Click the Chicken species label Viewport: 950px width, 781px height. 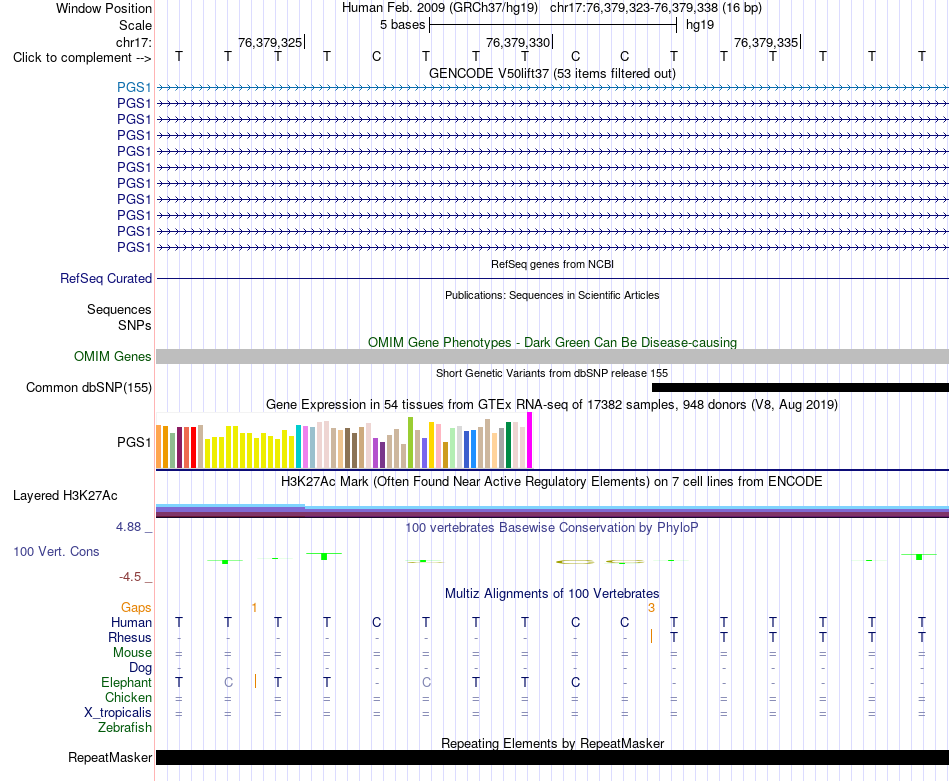click(x=128, y=697)
